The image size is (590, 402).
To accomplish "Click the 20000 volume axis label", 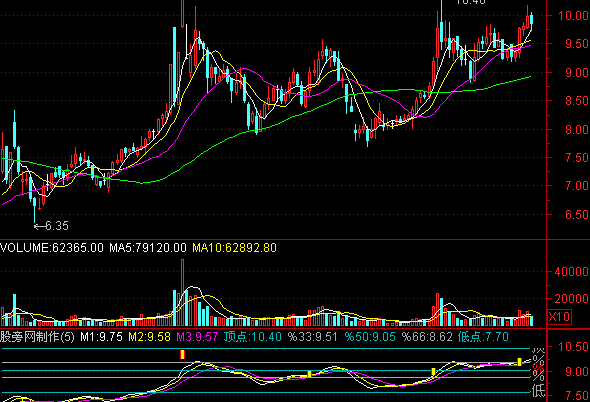I will (x=572, y=299).
